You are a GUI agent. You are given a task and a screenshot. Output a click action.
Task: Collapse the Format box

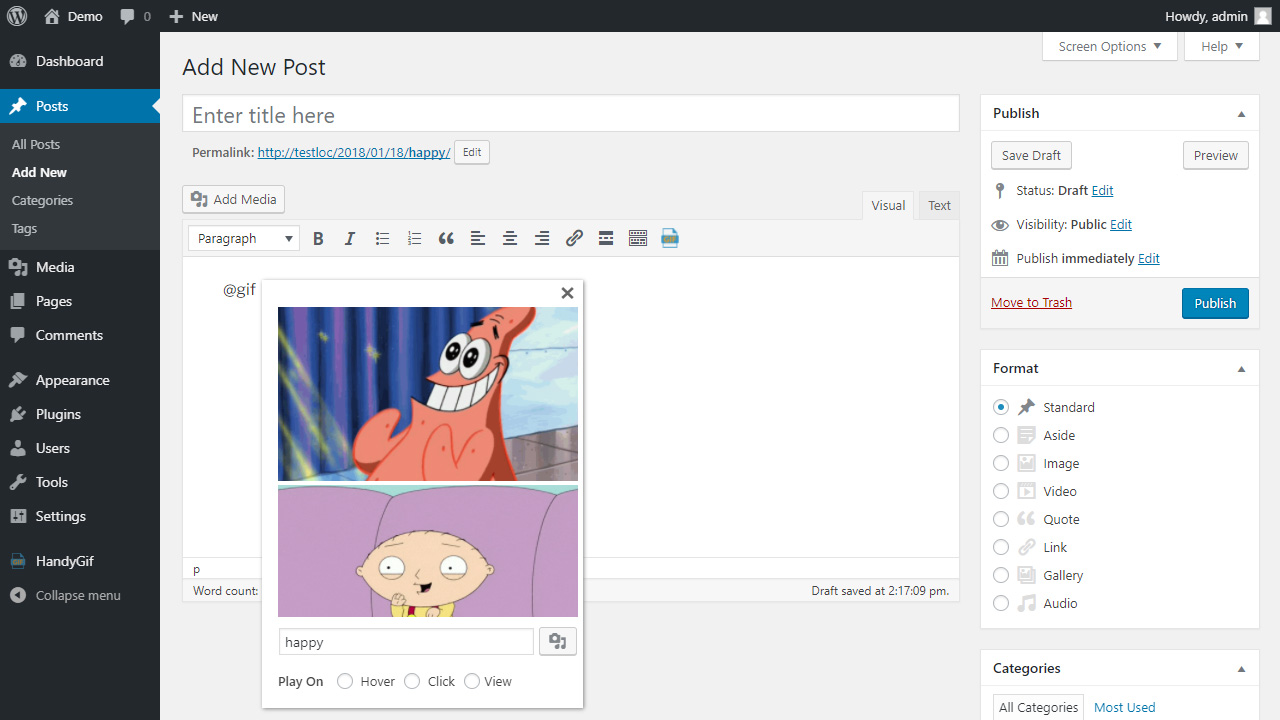click(1241, 369)
